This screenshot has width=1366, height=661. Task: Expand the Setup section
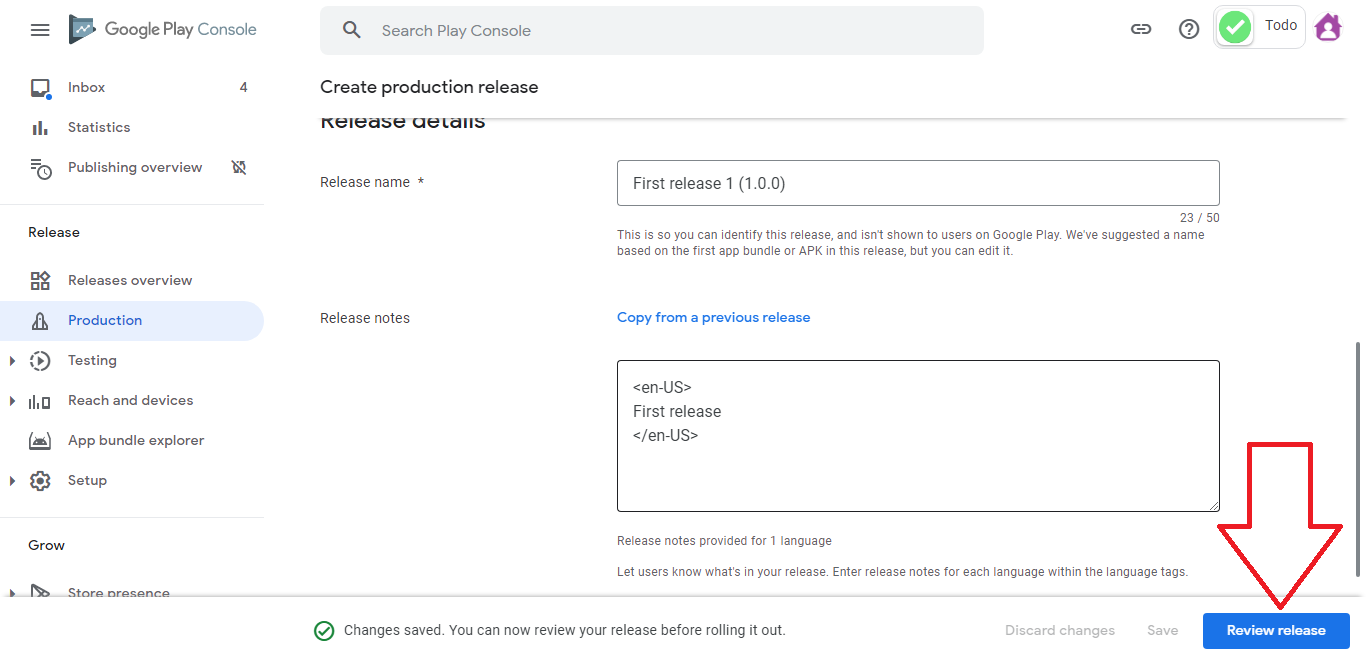13,481
